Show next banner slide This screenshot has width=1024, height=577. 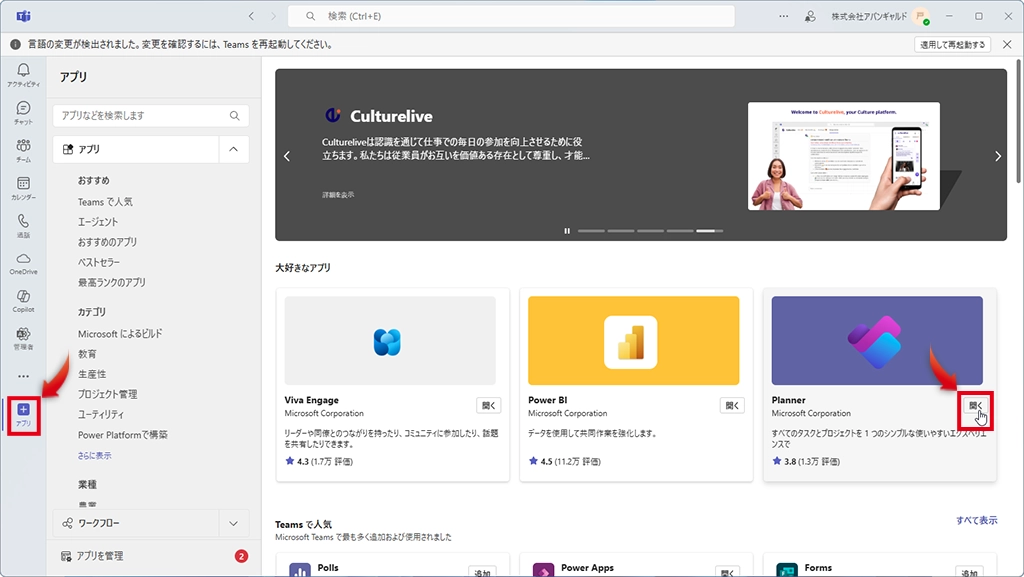click(x=997, y=156)
